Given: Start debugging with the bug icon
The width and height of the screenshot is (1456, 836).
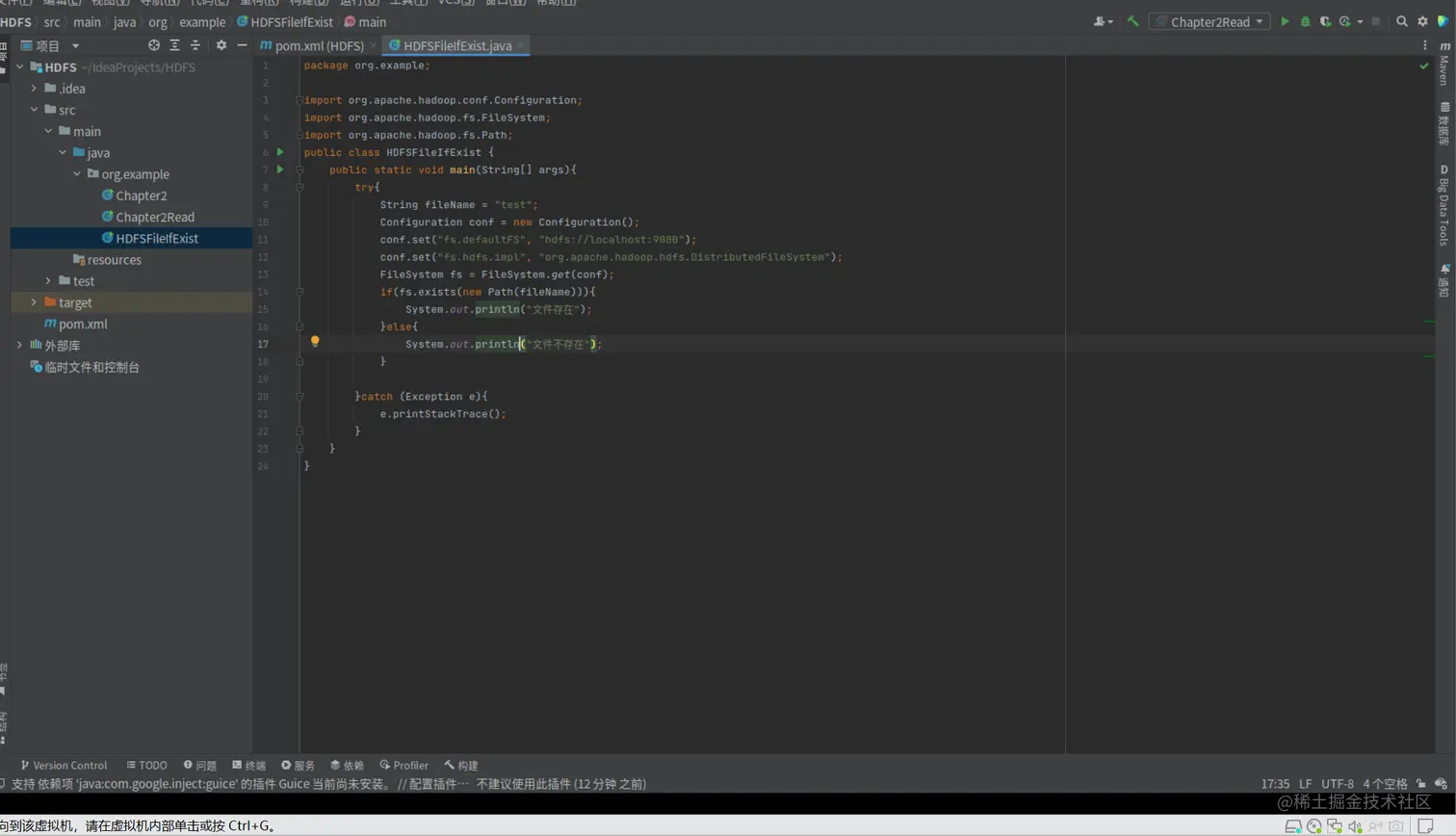Looking at the screenshot, I should (x=1305, y=21).
